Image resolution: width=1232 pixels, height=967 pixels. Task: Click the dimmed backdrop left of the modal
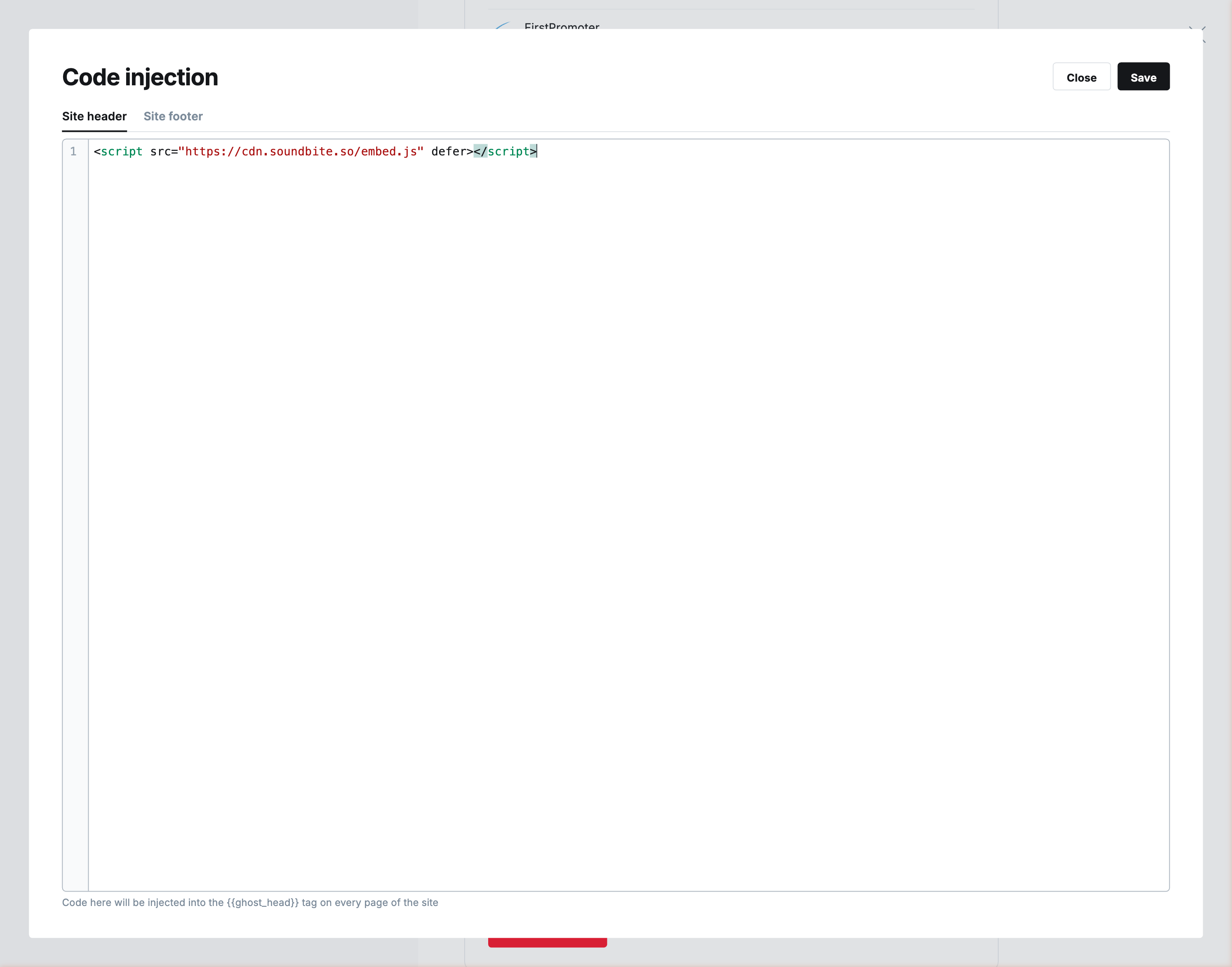tap(14, 481)
